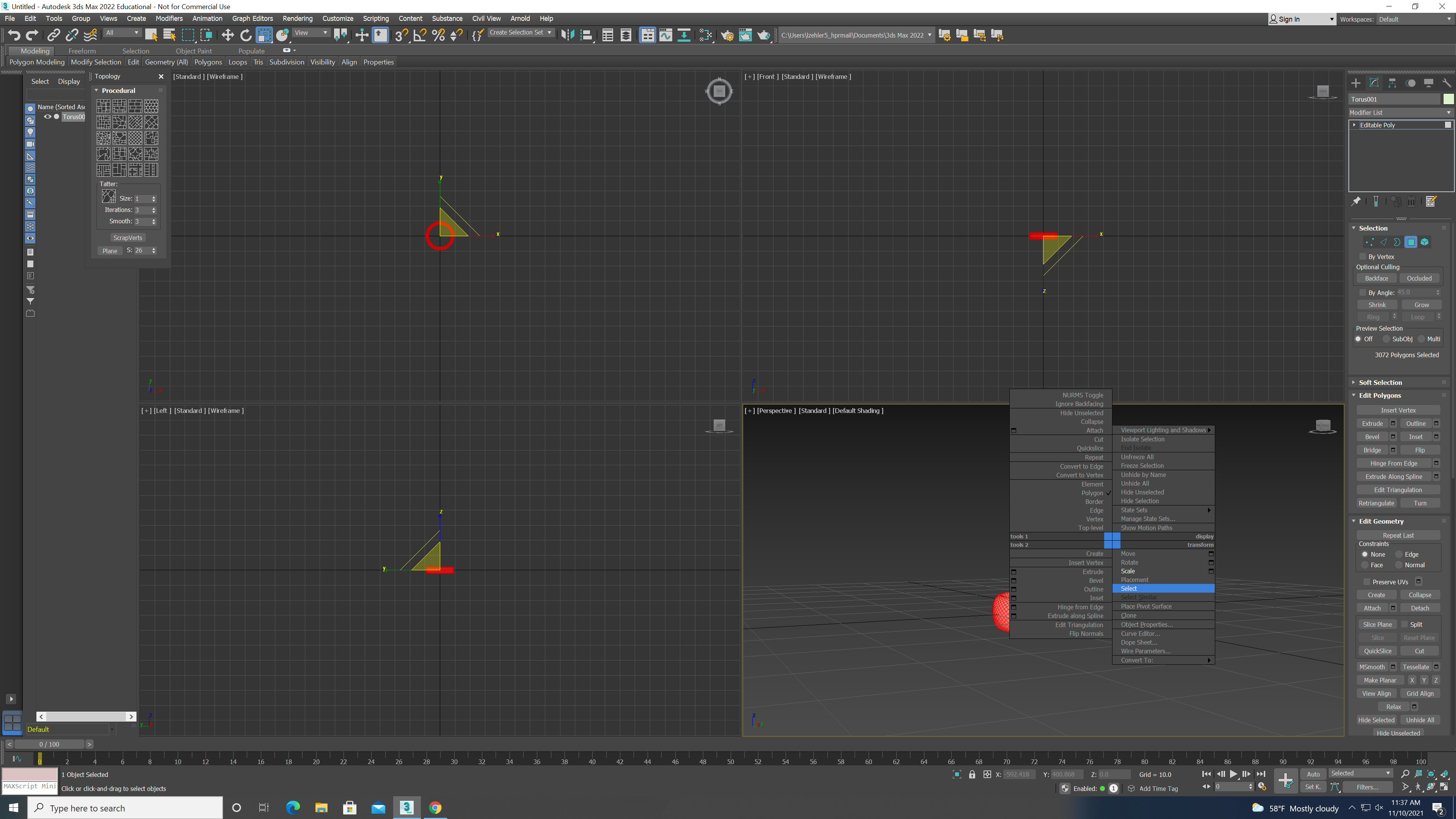Toggle Angle Snap icon
Viewport: 1456px width, 819px height.
tap(420, 35)
